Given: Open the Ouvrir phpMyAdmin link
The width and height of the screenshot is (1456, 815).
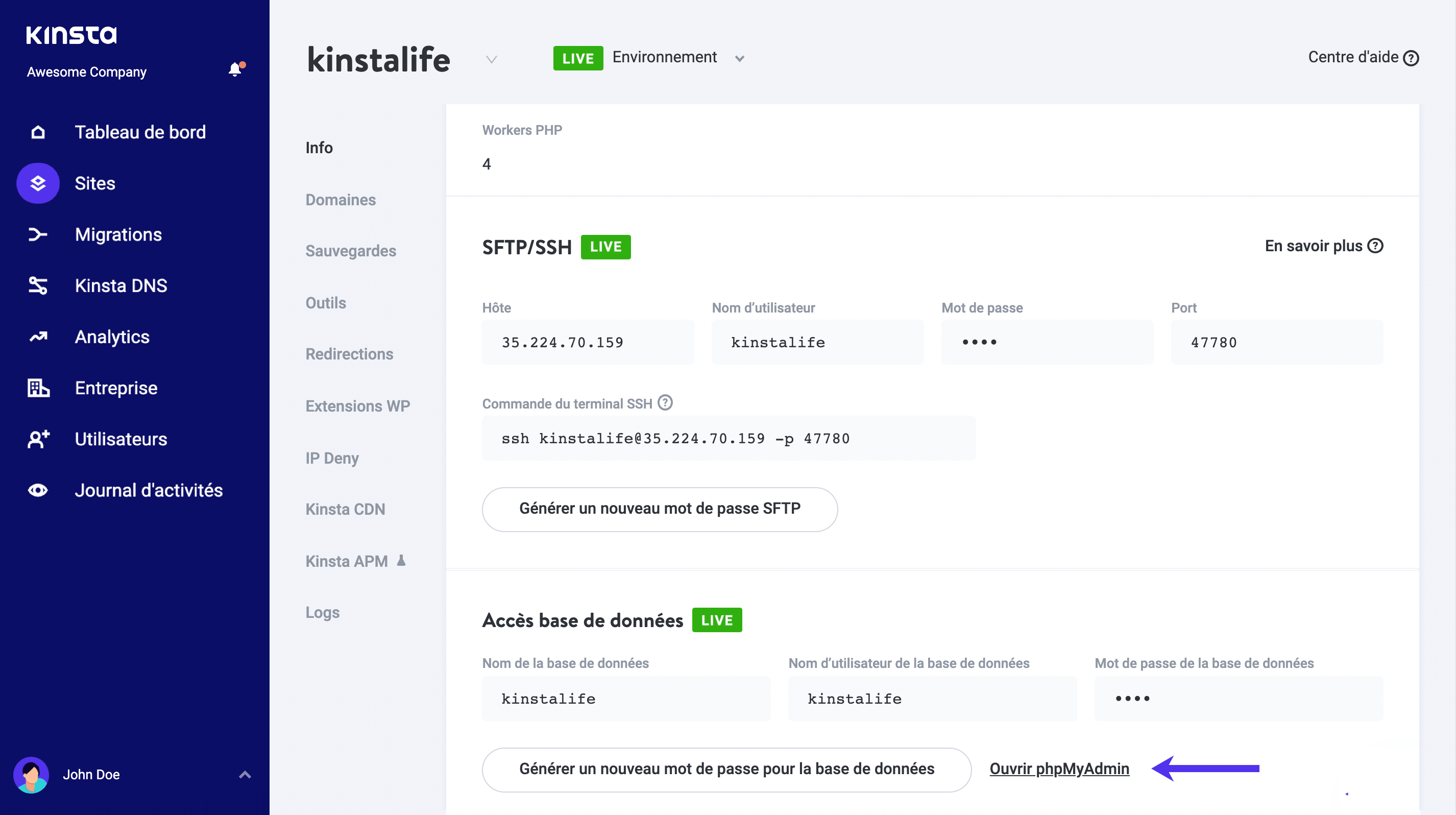Looking at the screenshot, I should (1059, 769).
